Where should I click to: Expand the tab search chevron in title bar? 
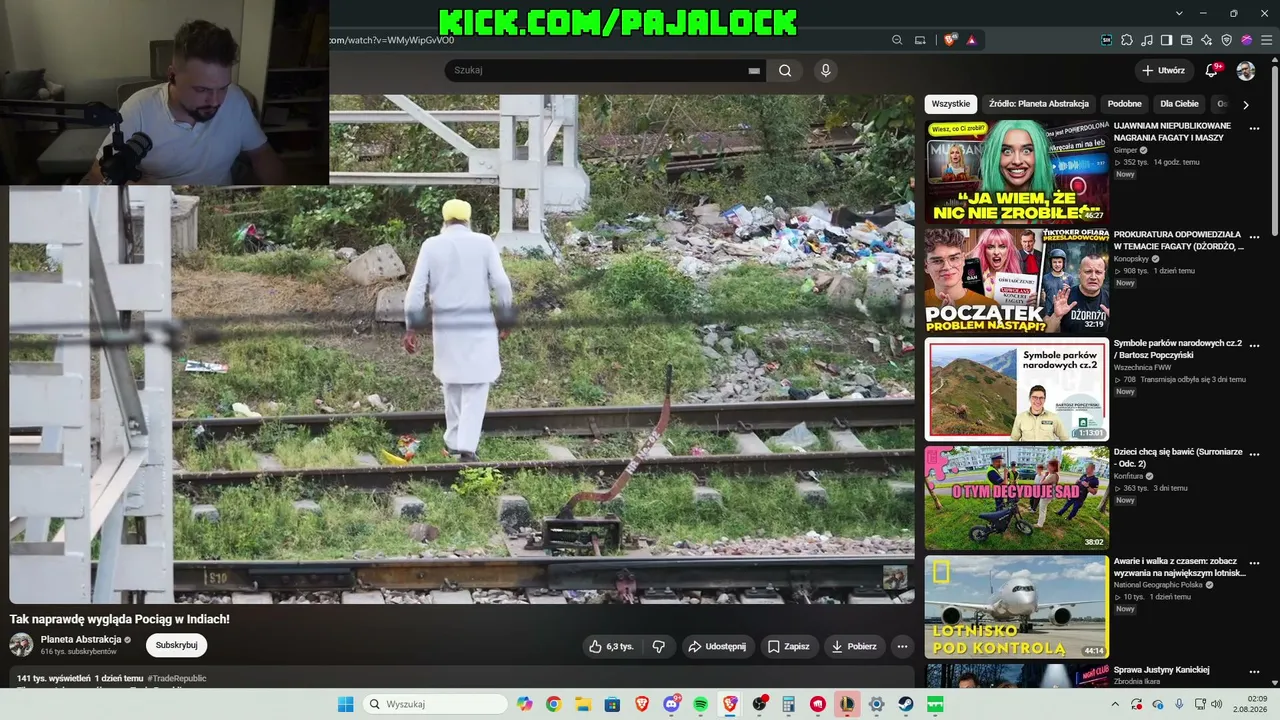(1180, 13)
